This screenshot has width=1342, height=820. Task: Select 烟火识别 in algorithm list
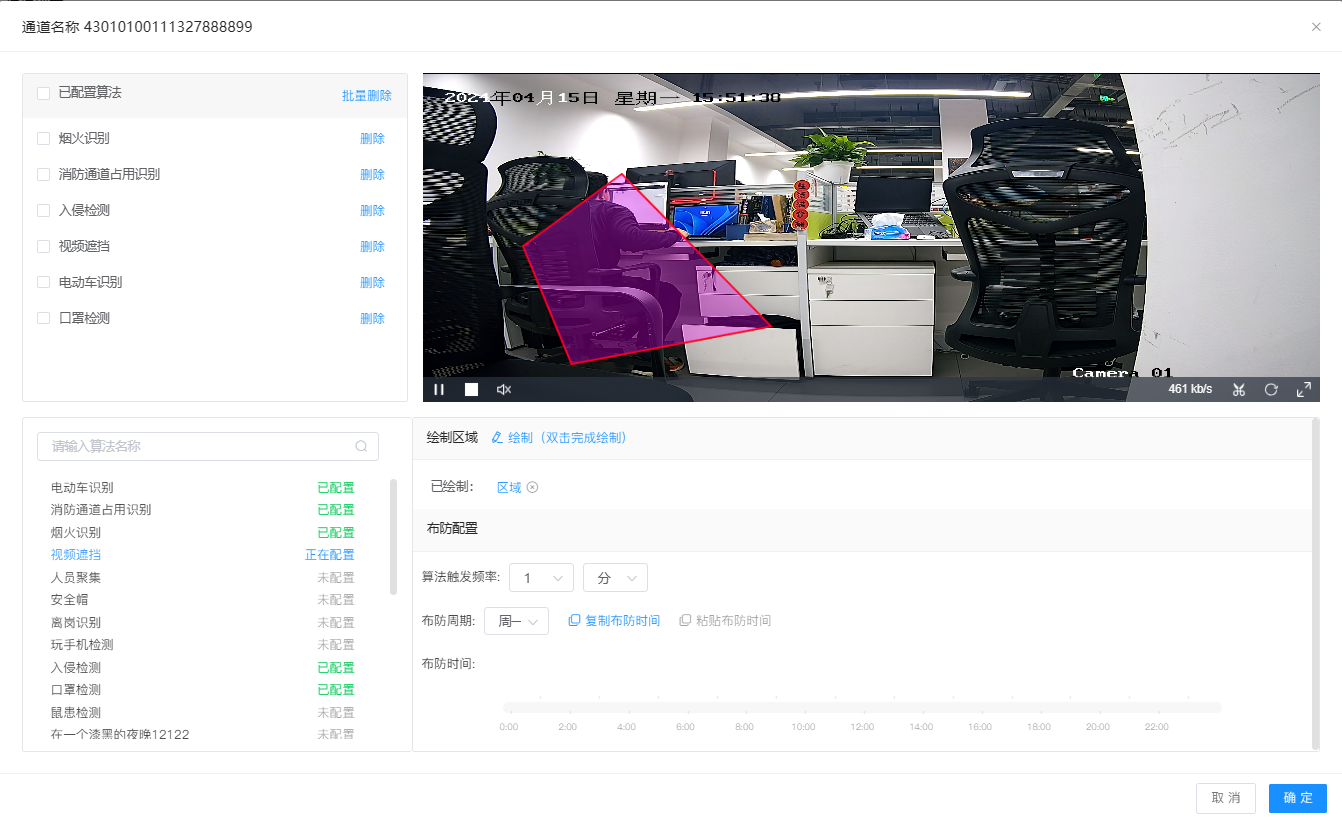(x=76, y=533)
